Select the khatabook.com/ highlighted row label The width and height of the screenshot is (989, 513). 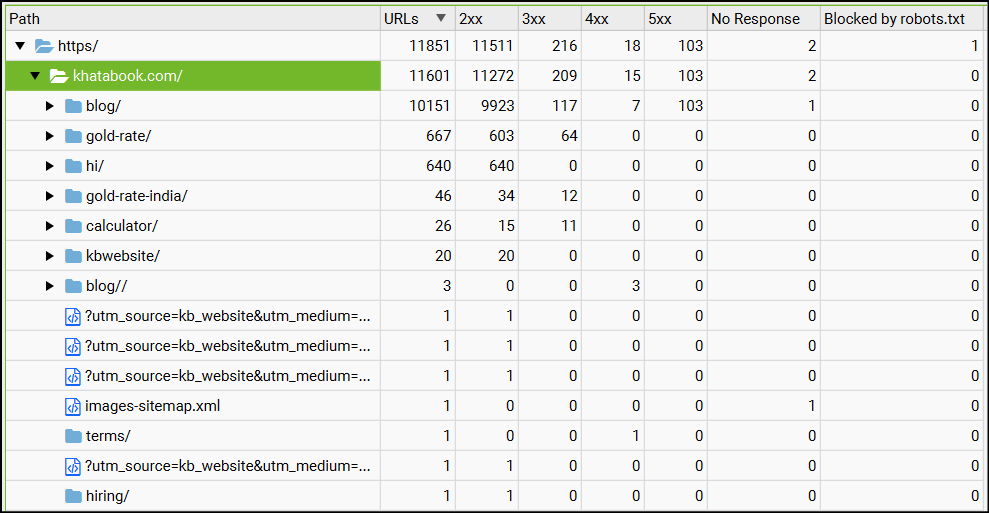(x=128, y=76)
